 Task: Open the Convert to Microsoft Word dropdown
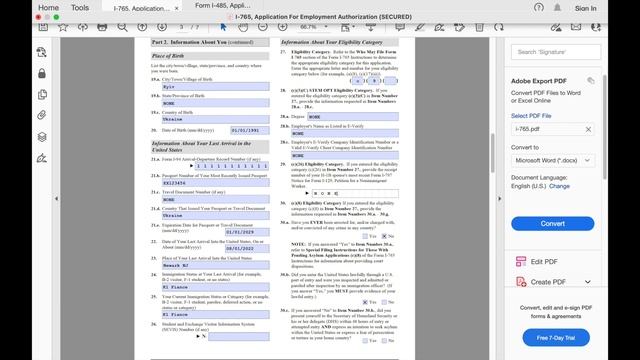tap(553, 160)
